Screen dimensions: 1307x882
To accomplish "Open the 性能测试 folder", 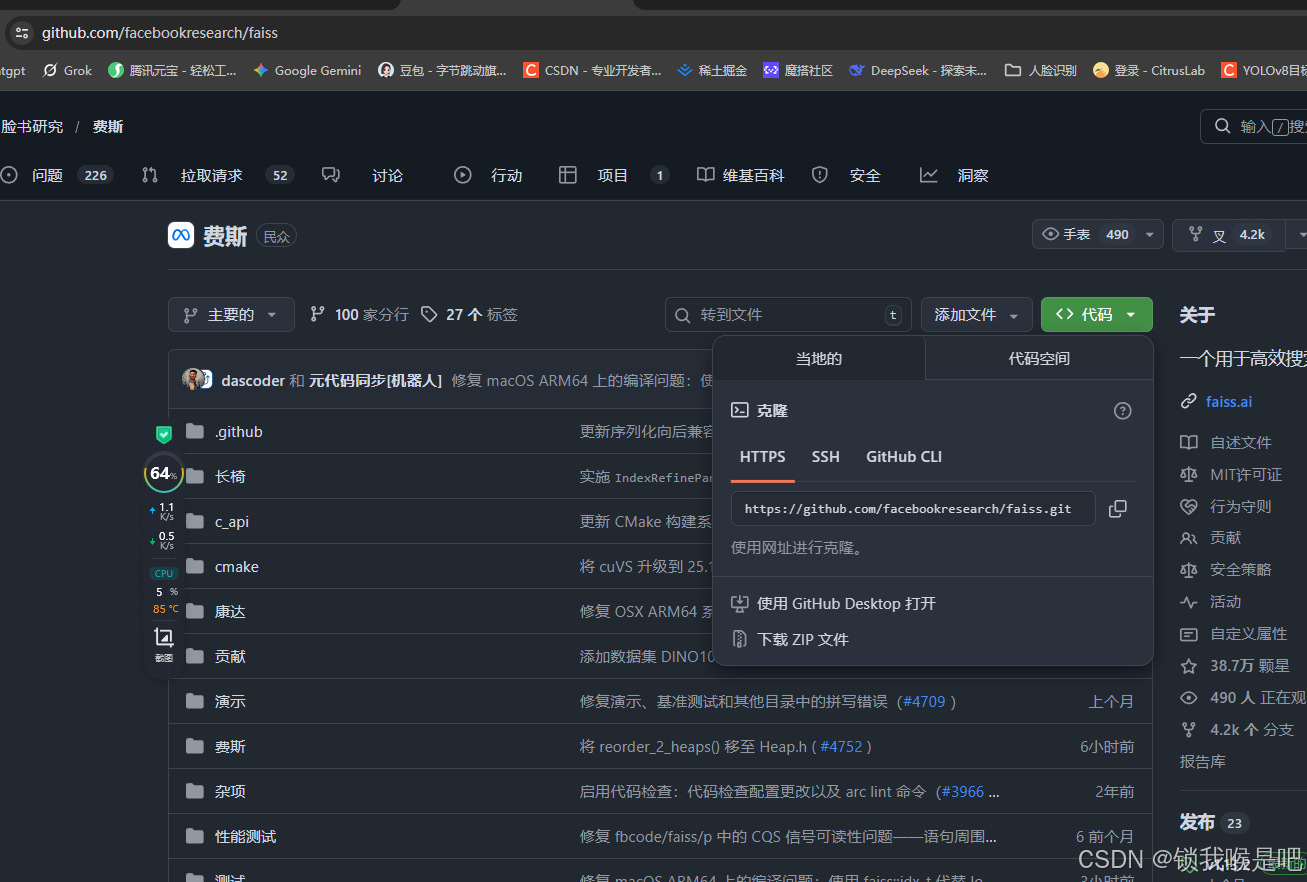I will (245, 837).
